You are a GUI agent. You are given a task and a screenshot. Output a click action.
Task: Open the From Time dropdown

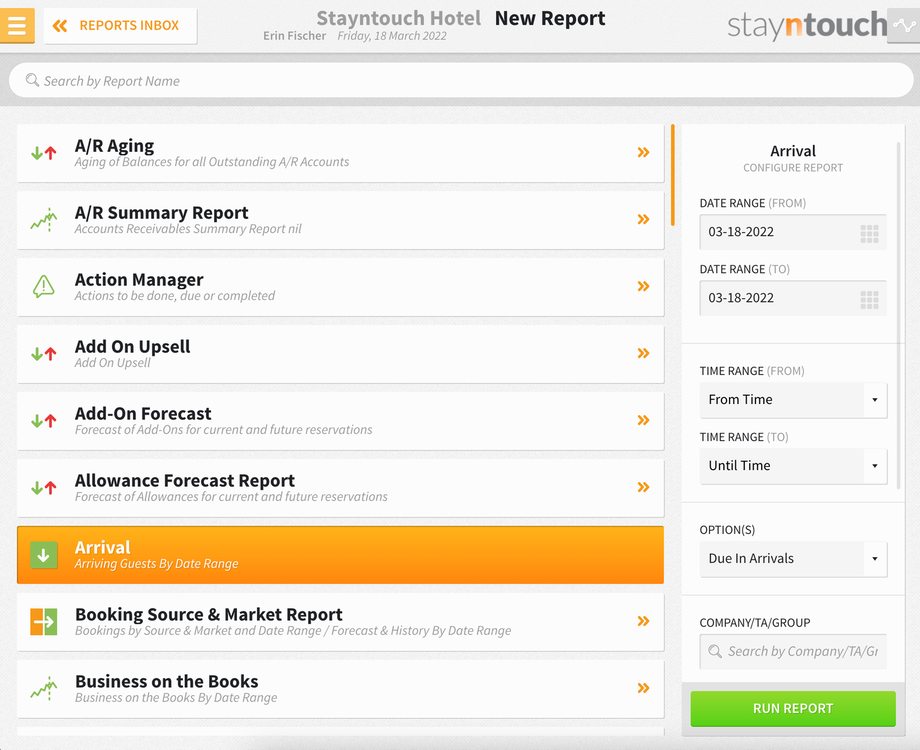coord(793,400)
